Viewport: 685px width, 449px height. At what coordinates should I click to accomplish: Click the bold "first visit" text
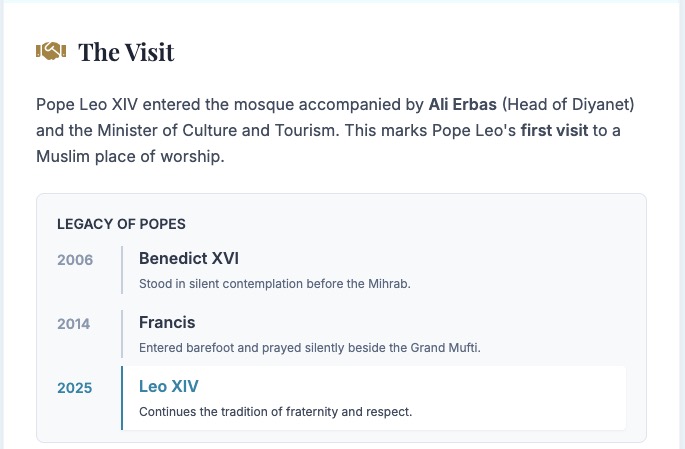(555, 131)
